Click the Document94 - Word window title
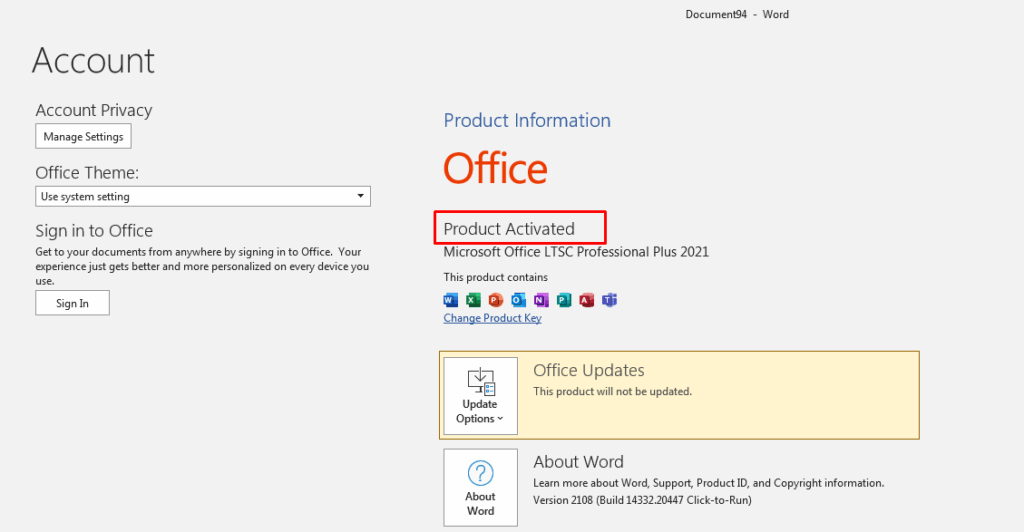Image resolution: width=1024 pixels, height=532 pixels. pyautogui.click(x=737, y=14)
